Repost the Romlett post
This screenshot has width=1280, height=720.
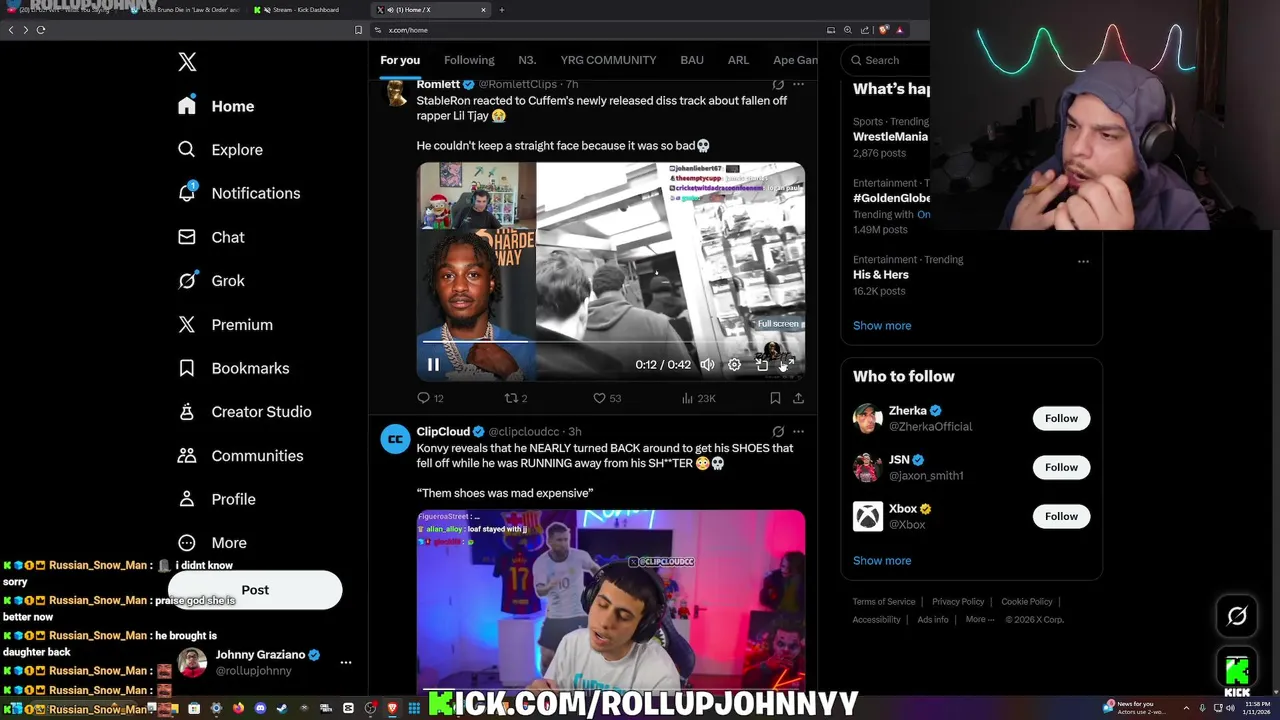(515, 398)
